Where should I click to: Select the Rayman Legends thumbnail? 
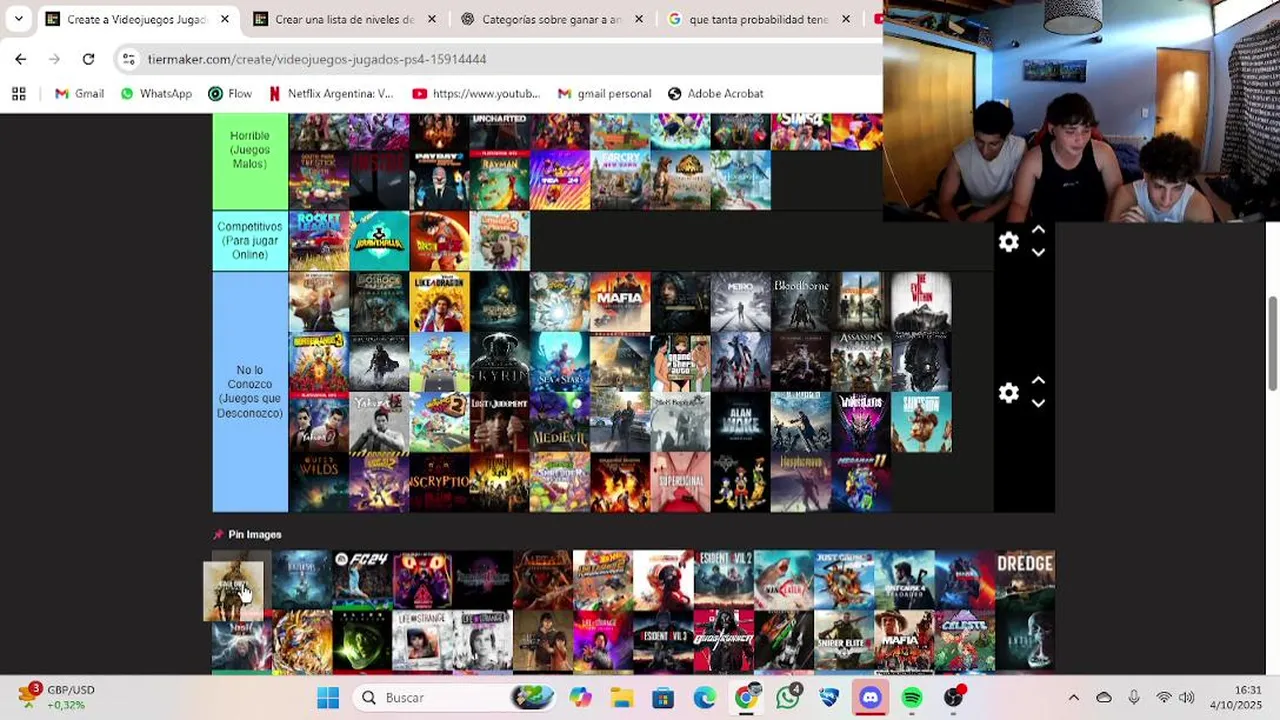(x=499, y=180)
